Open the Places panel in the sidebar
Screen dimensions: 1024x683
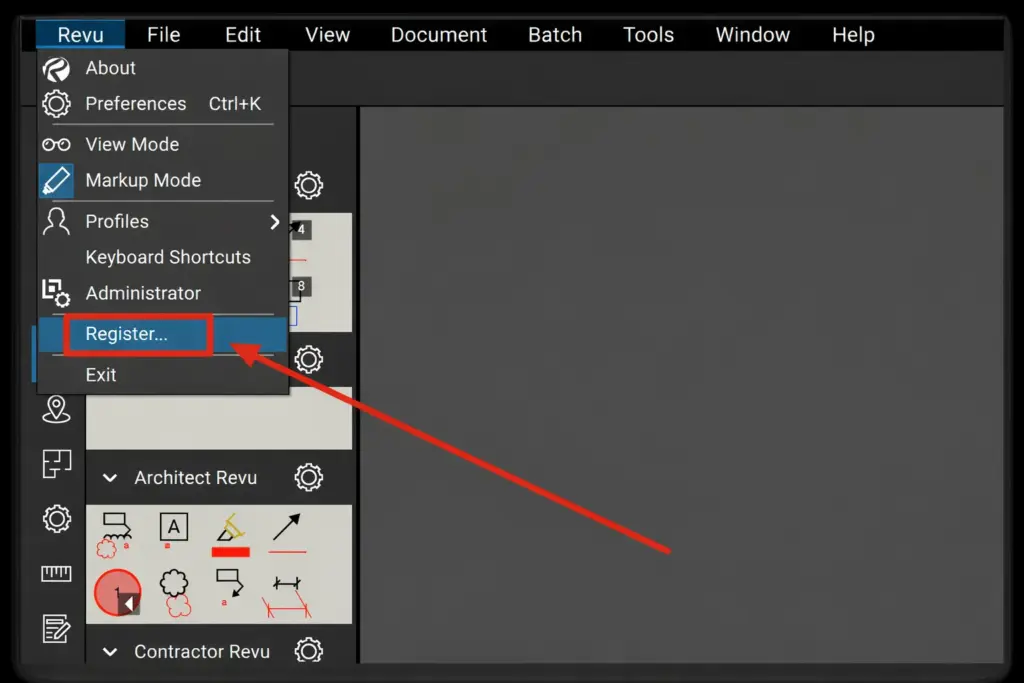tap(56, 409)
